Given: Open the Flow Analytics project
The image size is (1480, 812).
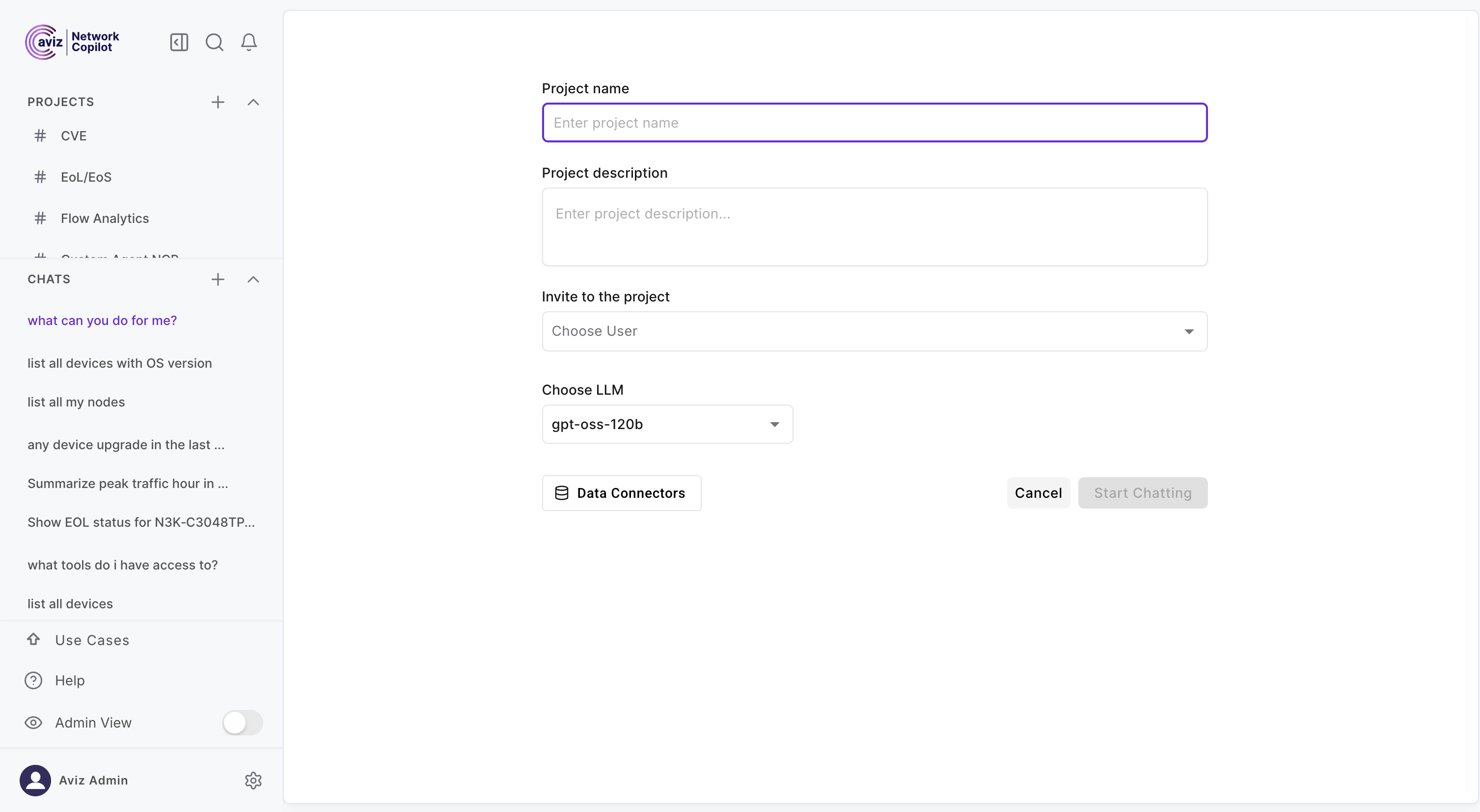Looking at the screenshot, I should click(105, 218).
